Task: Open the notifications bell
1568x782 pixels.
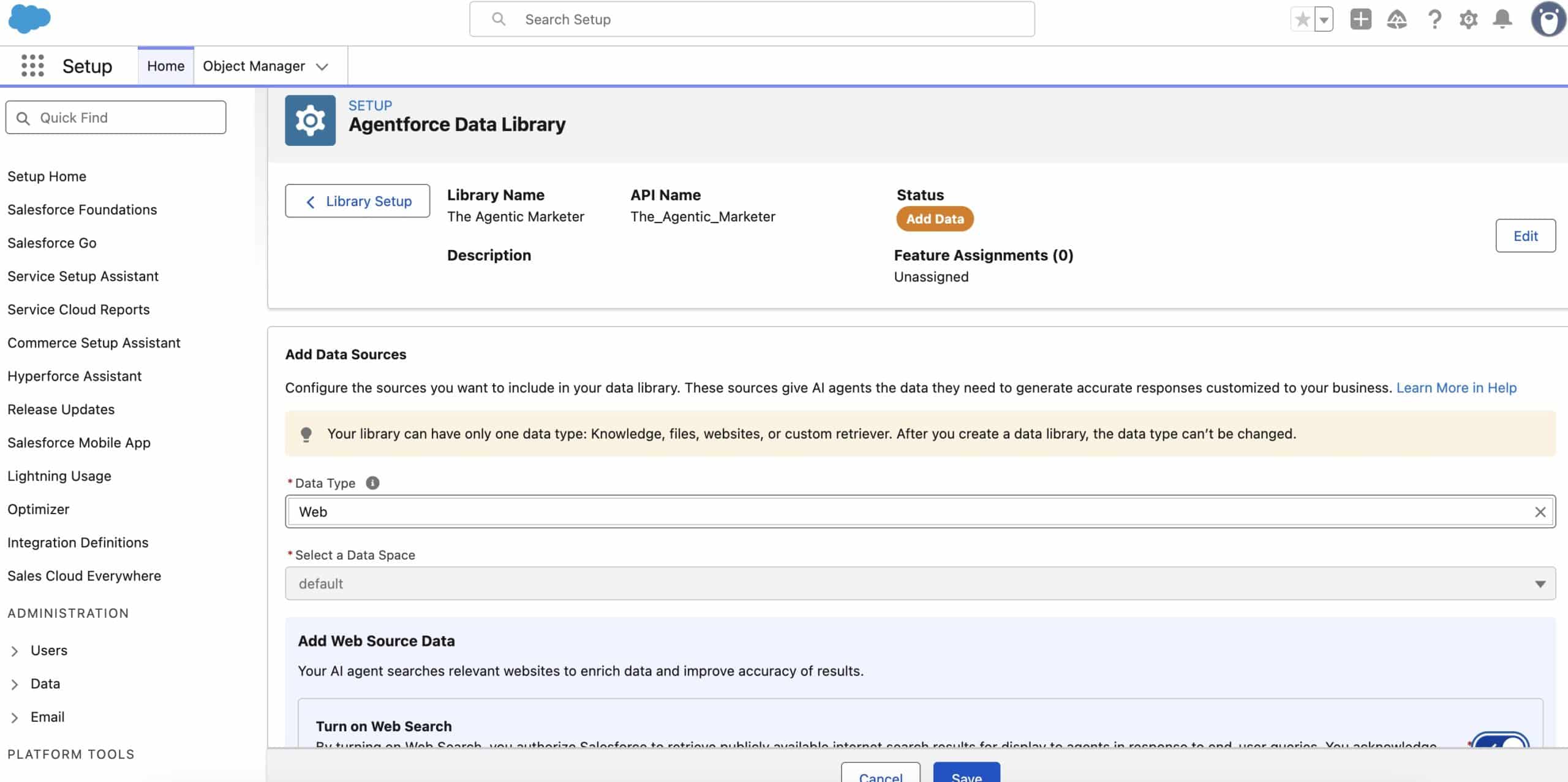Action: (1502, 20)
